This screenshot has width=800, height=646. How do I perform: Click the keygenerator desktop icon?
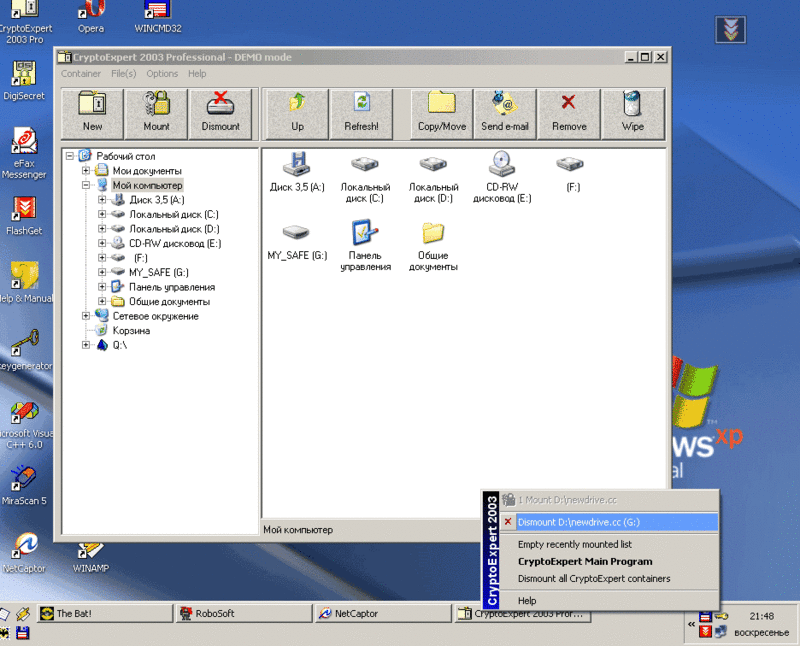point(26,350)
